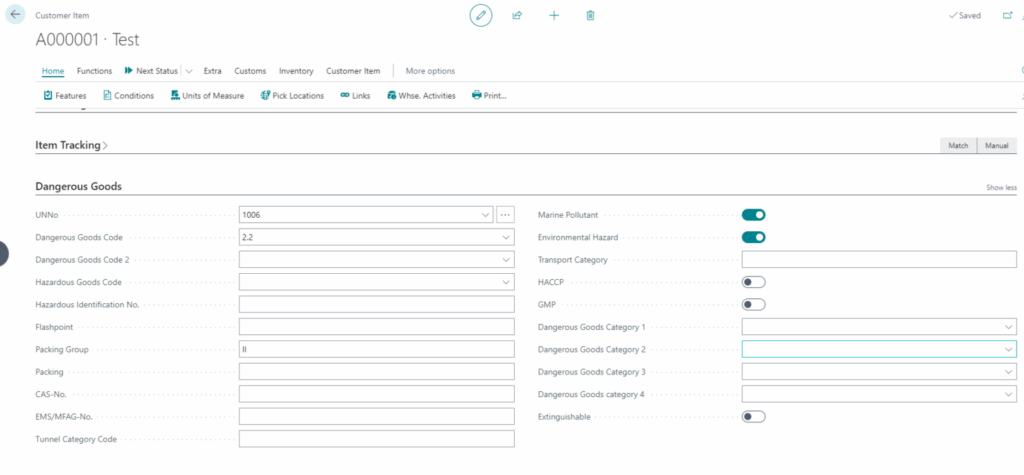Screen dimensions: 1024x475
Task: Click the Match button
Action: [958, 146]
